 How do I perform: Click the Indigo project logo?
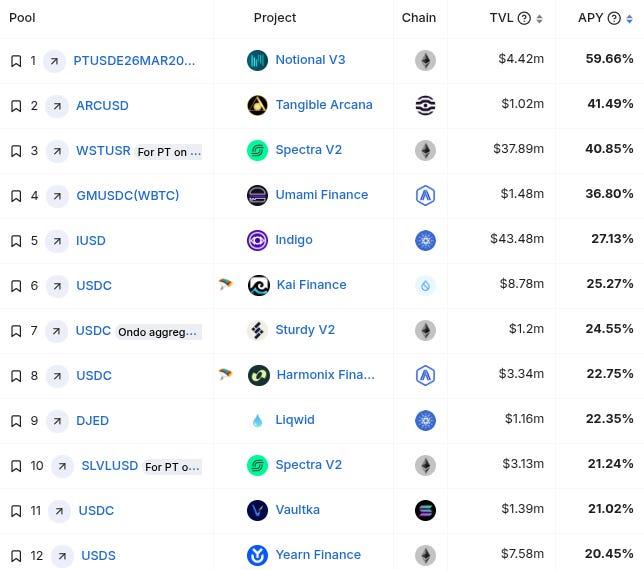coord(258,240)
